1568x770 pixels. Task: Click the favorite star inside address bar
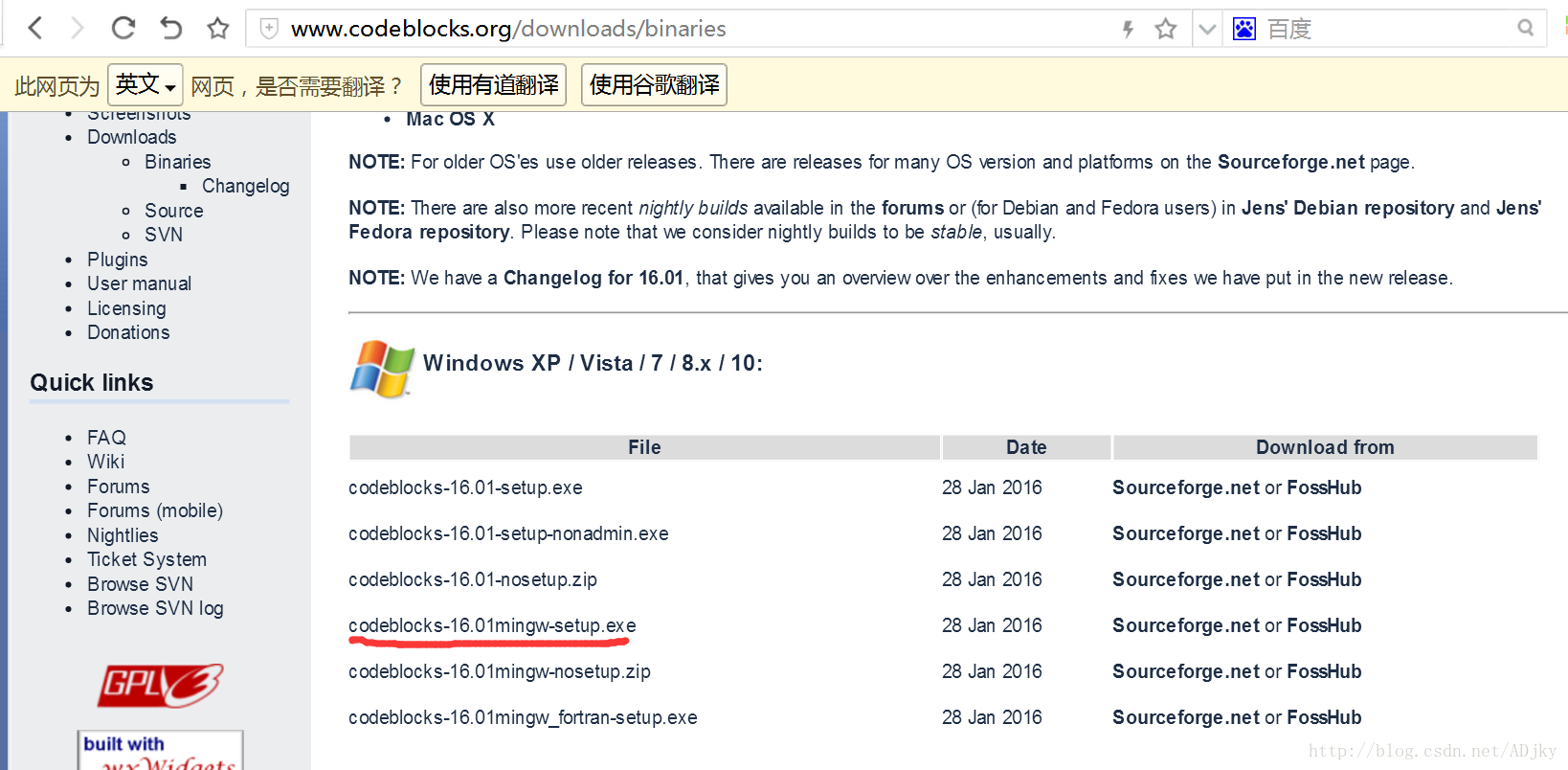coord(1165,29)
